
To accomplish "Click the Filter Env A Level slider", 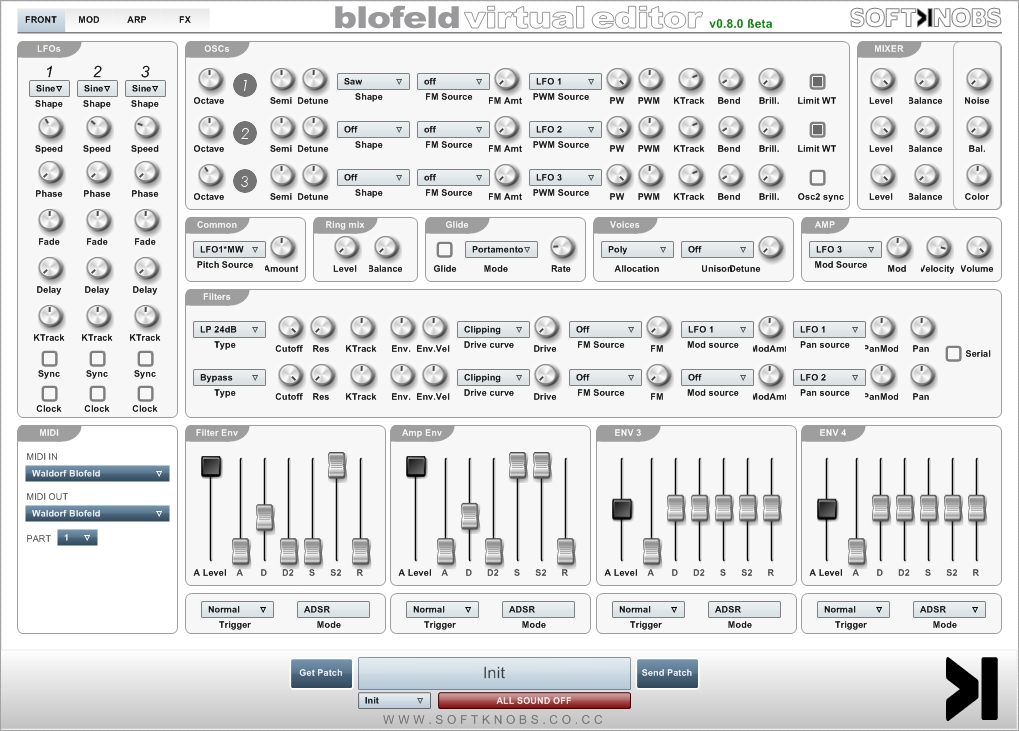I will [211, 466].
